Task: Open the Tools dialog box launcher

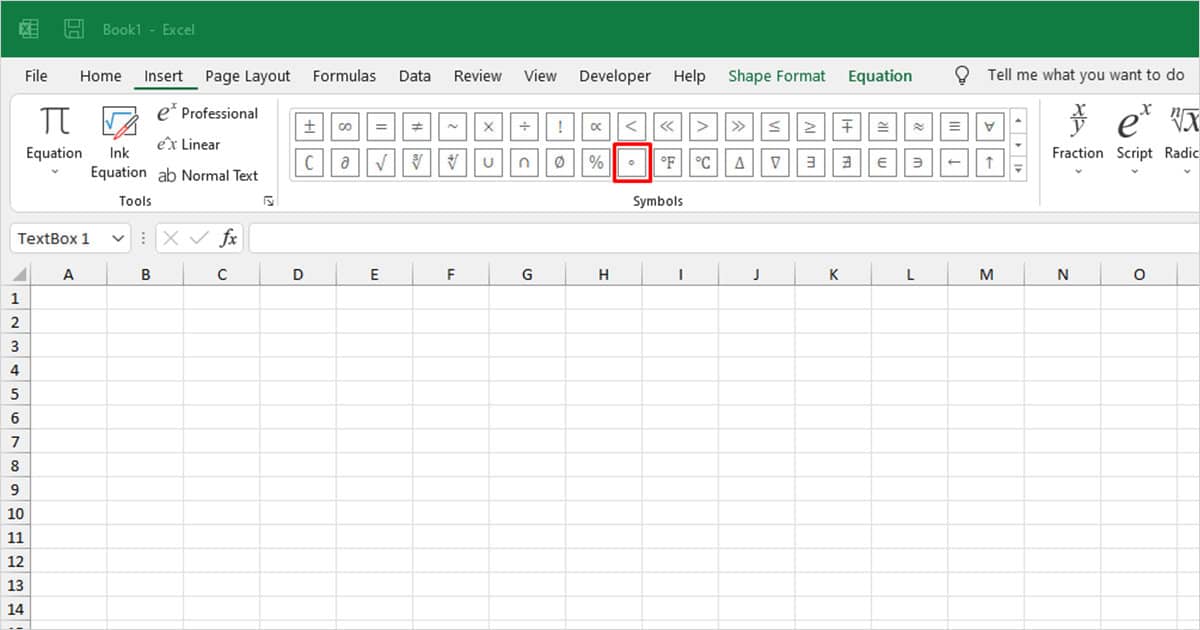Action: [267, 200]
